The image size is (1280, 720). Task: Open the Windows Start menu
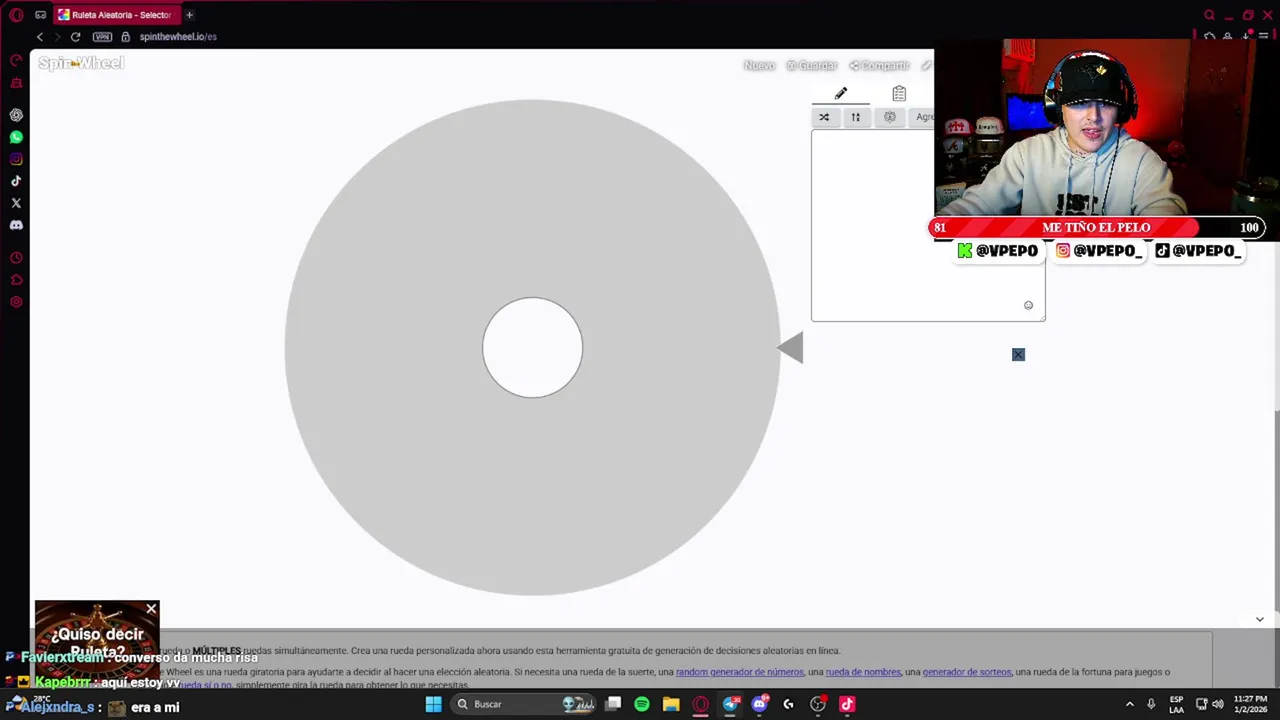pyautogui.click(x=433, y=704)
